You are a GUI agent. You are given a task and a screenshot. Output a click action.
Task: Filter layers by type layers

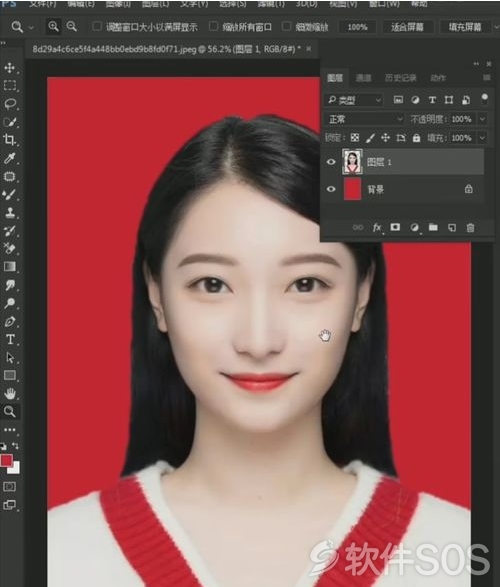(432, 100)
